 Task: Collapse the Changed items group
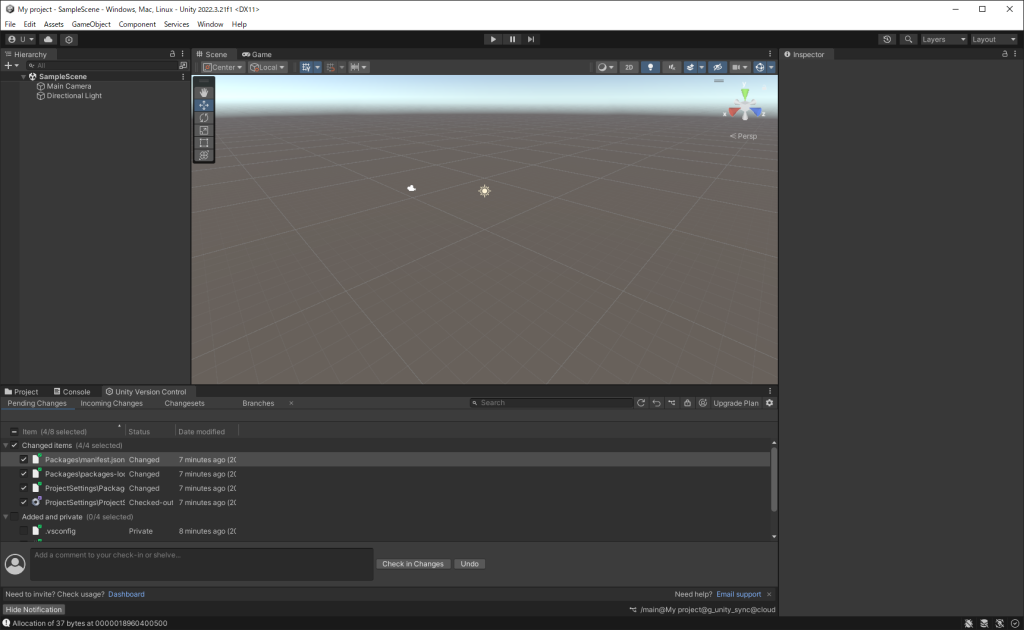click(x=6, y=445)
